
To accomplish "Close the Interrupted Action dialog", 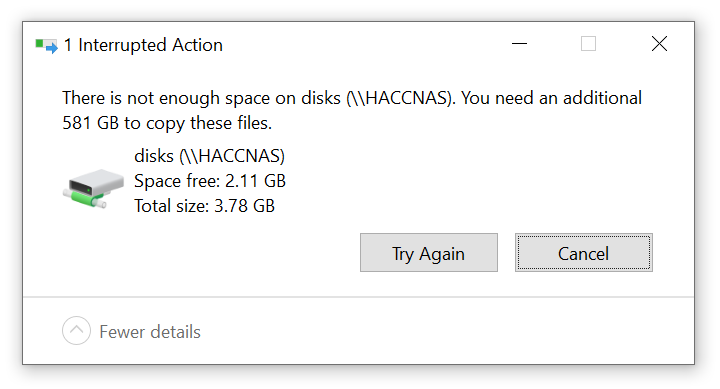I will point(659,44).
